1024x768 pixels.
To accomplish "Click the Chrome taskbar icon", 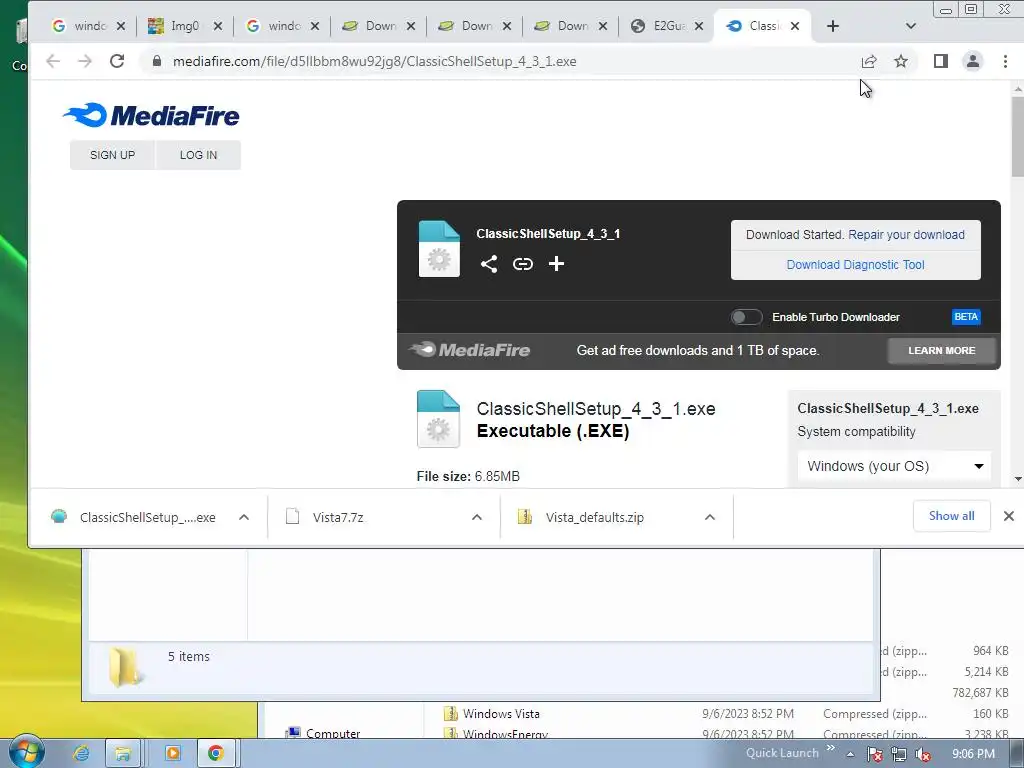I will [x=216, y=753].
